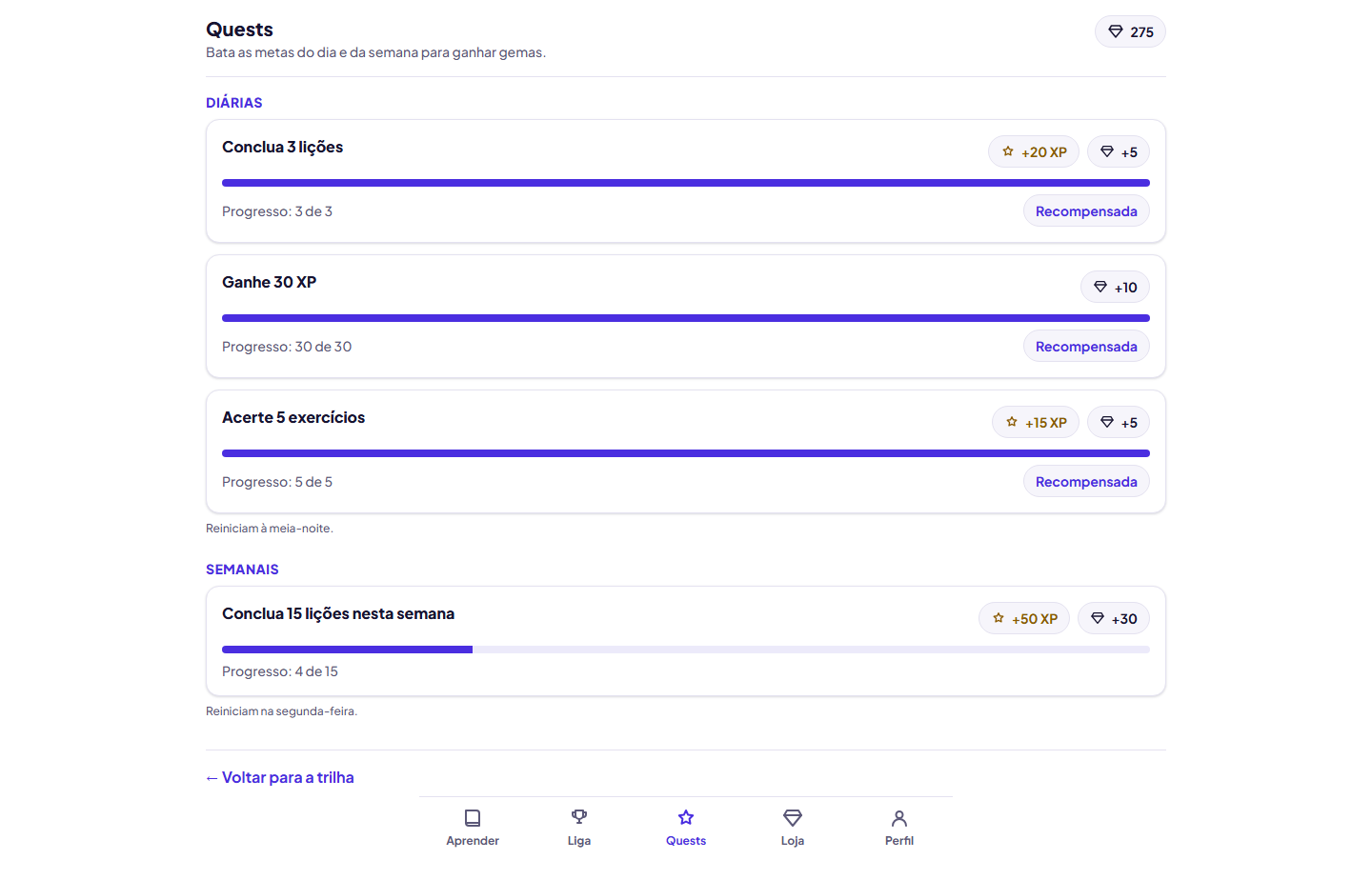
Task: Click Conclua 15 lições nesta semana title
Action: point(338,613)
